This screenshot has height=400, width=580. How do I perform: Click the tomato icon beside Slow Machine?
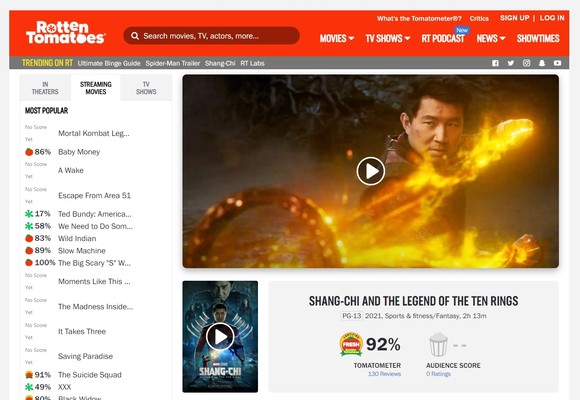pos(29,251)
